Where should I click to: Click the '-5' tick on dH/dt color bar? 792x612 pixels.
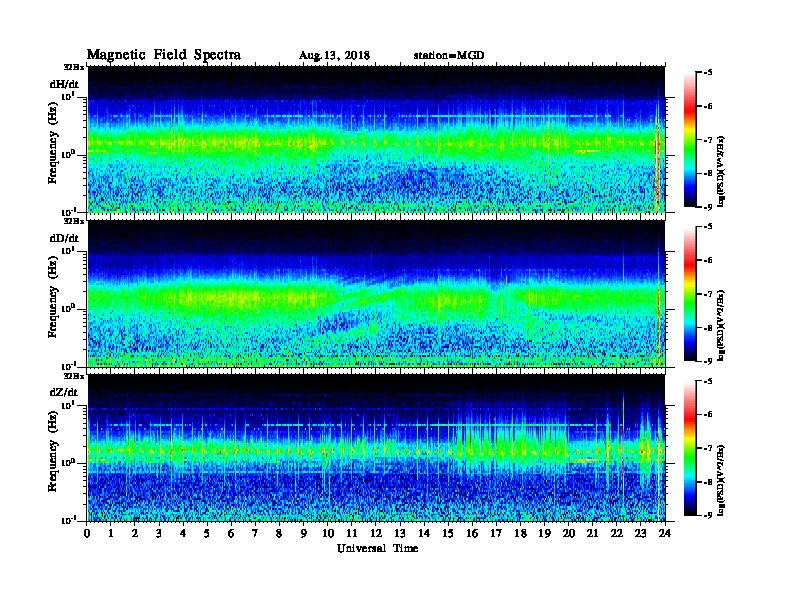pyautogui.click(x=707, y=73)
